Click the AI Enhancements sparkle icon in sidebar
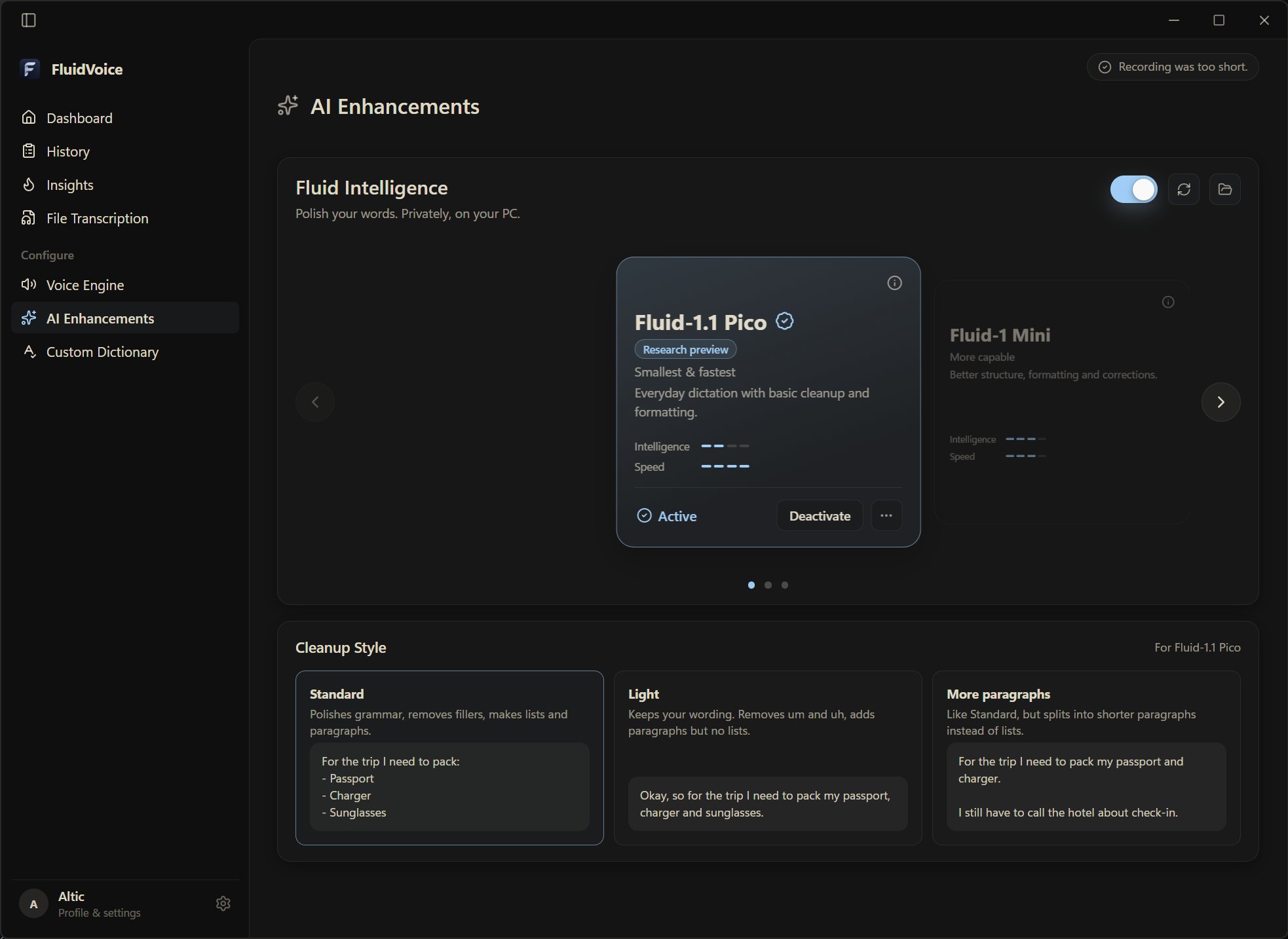The height and width of the screenshot is (939, 1288). (28, 318)
